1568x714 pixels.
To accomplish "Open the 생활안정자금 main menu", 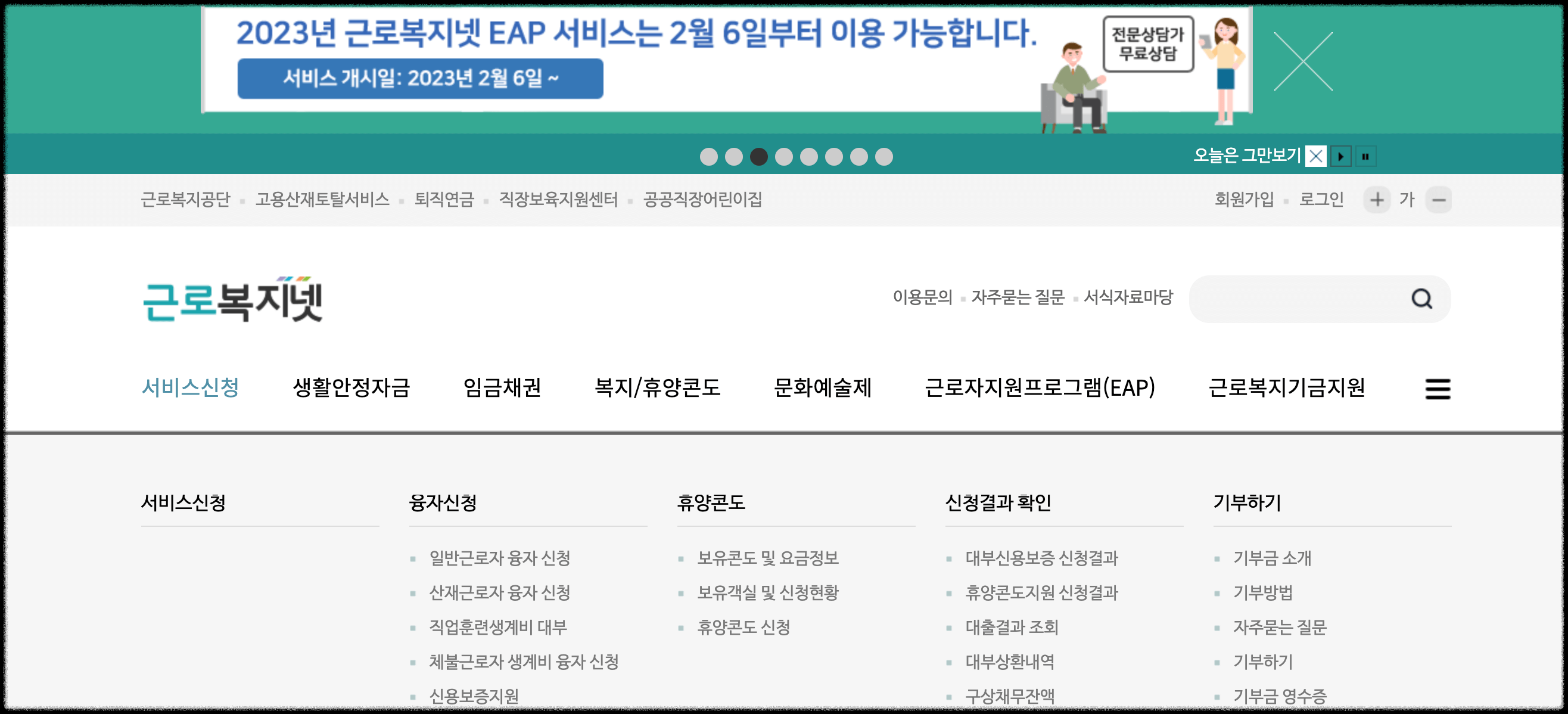I will [351, 388].
